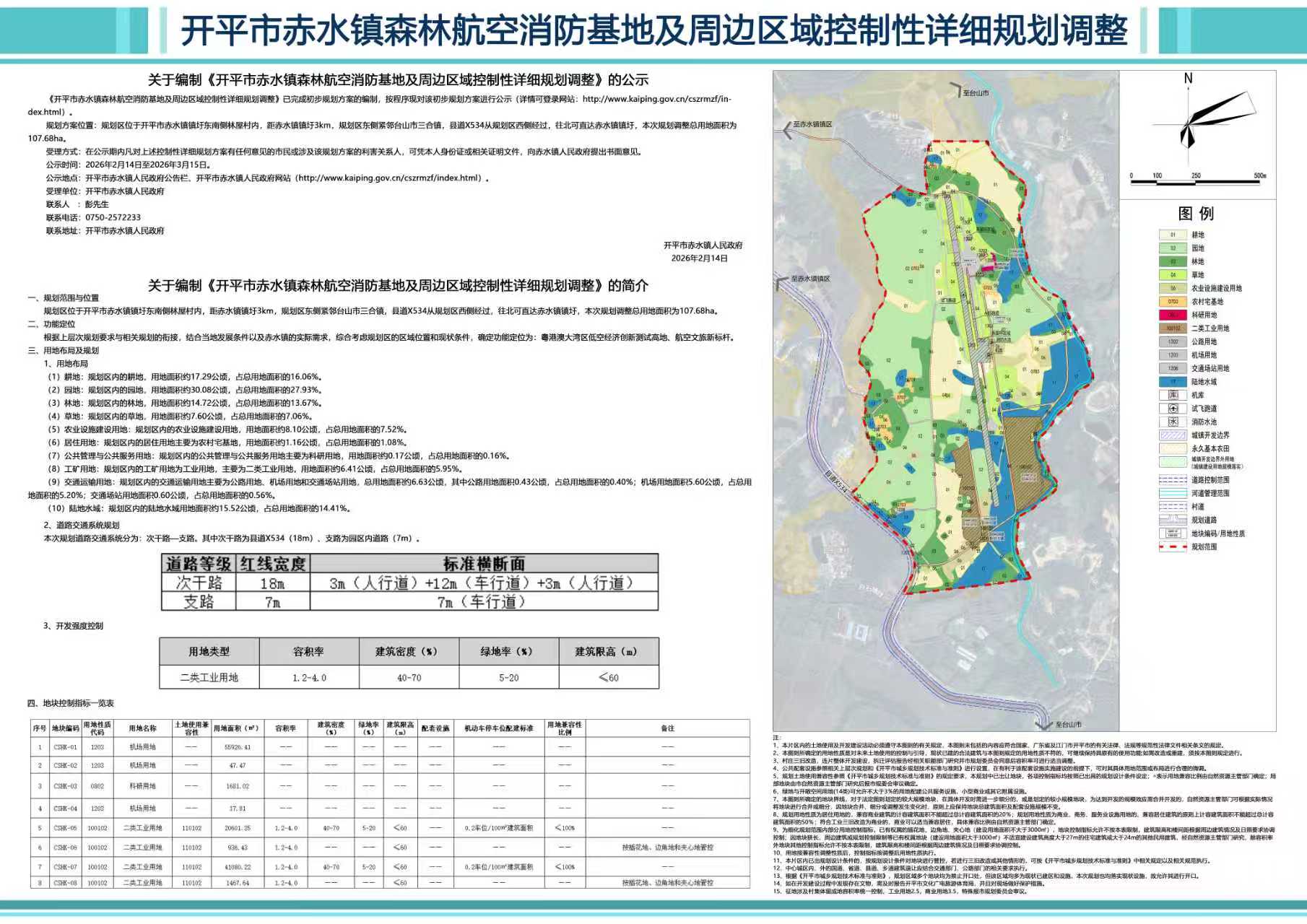1307x924 pixels.
Task: Pick the magenta 科研用地 legend swatch
Action: (1173, 315)
